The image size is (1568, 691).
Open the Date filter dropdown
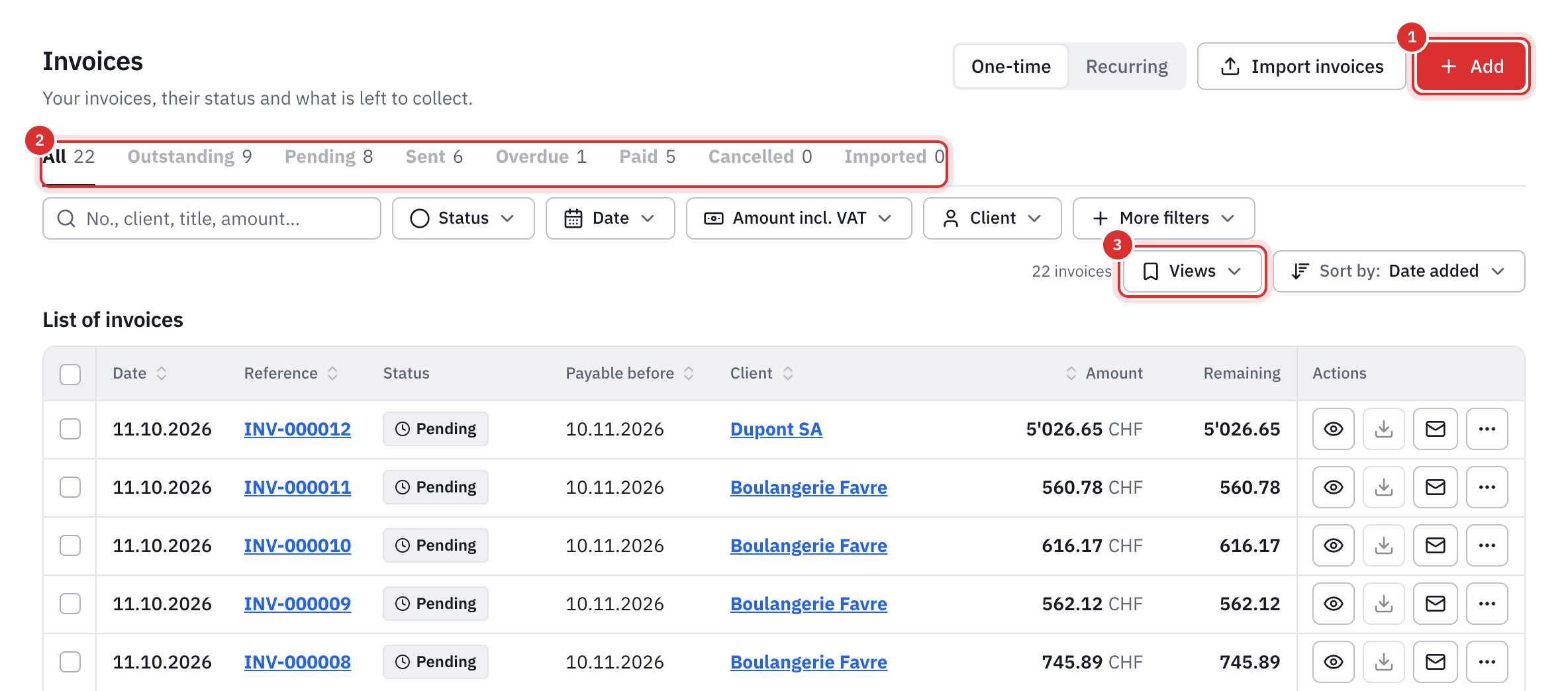pyautogui.click(x=610, y=218)
